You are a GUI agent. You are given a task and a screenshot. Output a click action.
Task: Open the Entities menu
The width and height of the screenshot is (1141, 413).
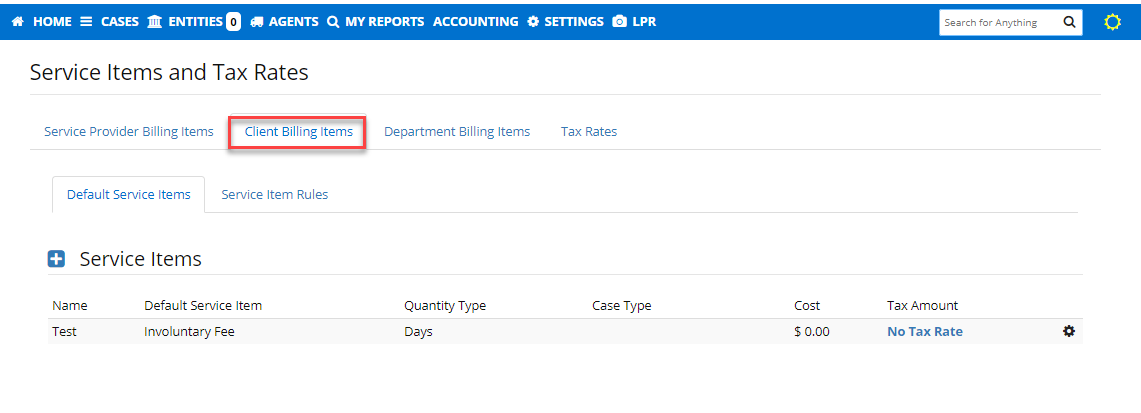185,22
